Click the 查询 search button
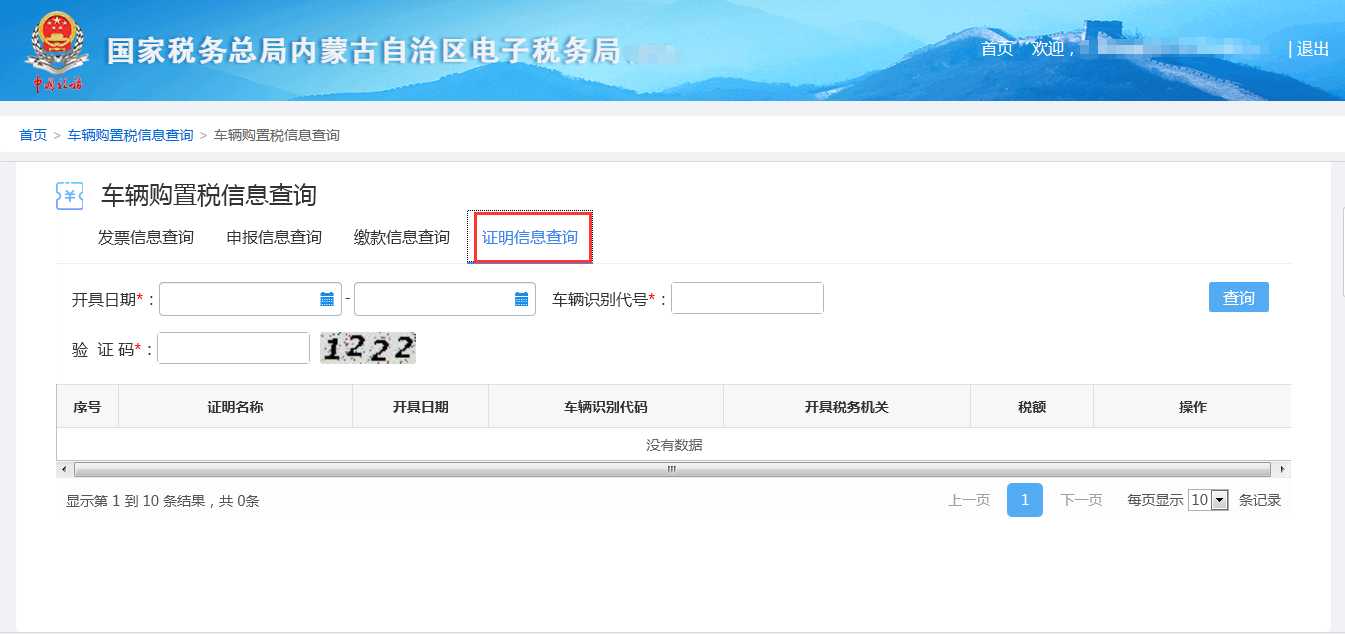Viewport: 1345px width, 634px height. pos(1238,298)
